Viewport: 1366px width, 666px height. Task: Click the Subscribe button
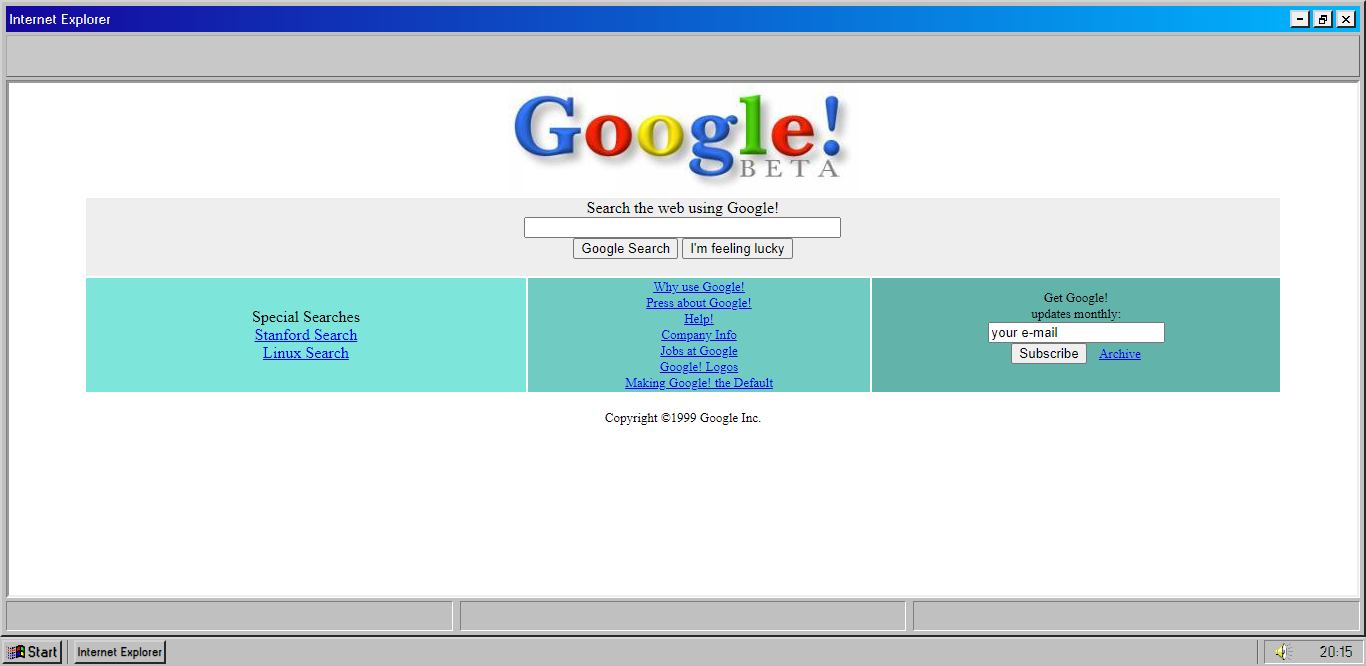click(x=1049, y=354)
